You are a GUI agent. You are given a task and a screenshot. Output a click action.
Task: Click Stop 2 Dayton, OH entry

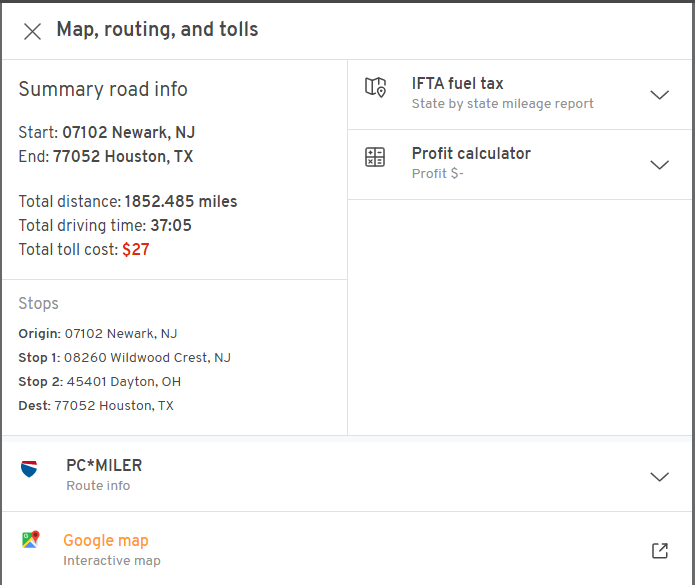tap(99, 382)
